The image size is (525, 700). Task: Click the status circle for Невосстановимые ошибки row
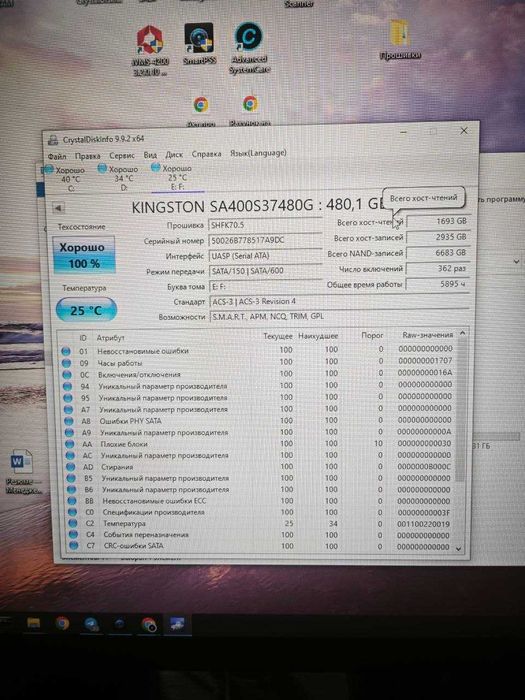pos(66,351)
